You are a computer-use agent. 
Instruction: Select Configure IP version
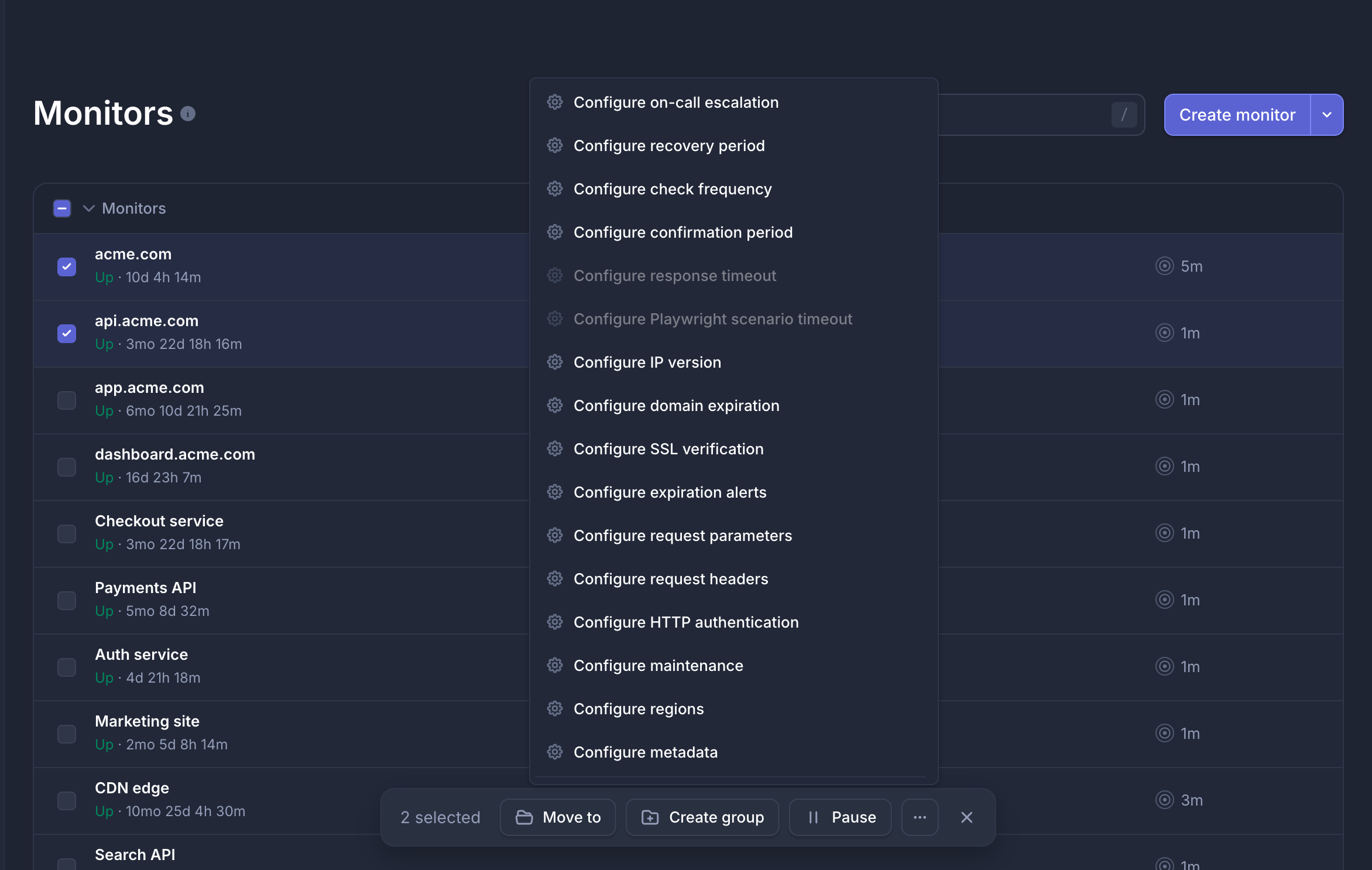tap(733, 362)
